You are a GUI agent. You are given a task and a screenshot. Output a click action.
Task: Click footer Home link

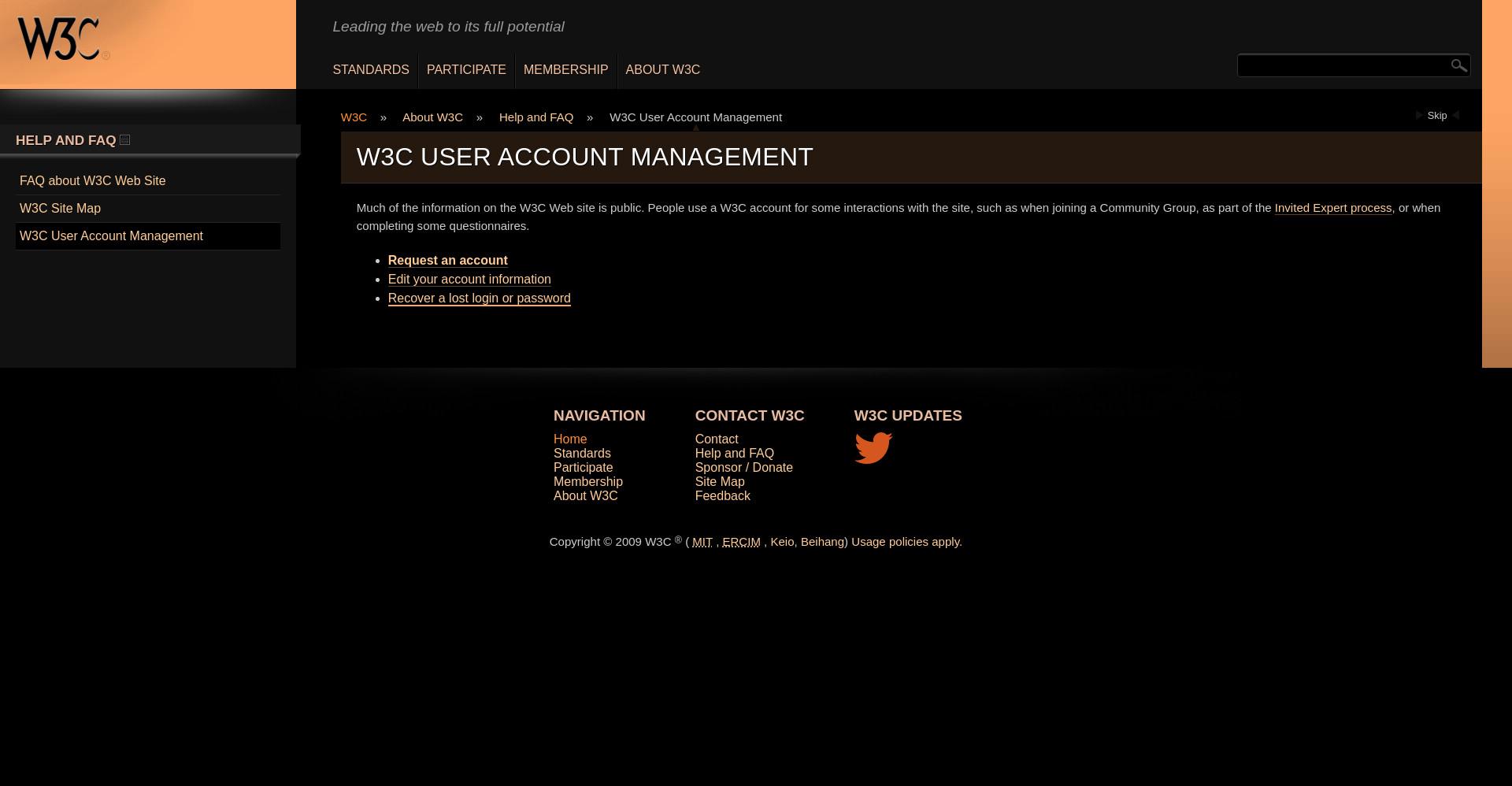point(570,439)
